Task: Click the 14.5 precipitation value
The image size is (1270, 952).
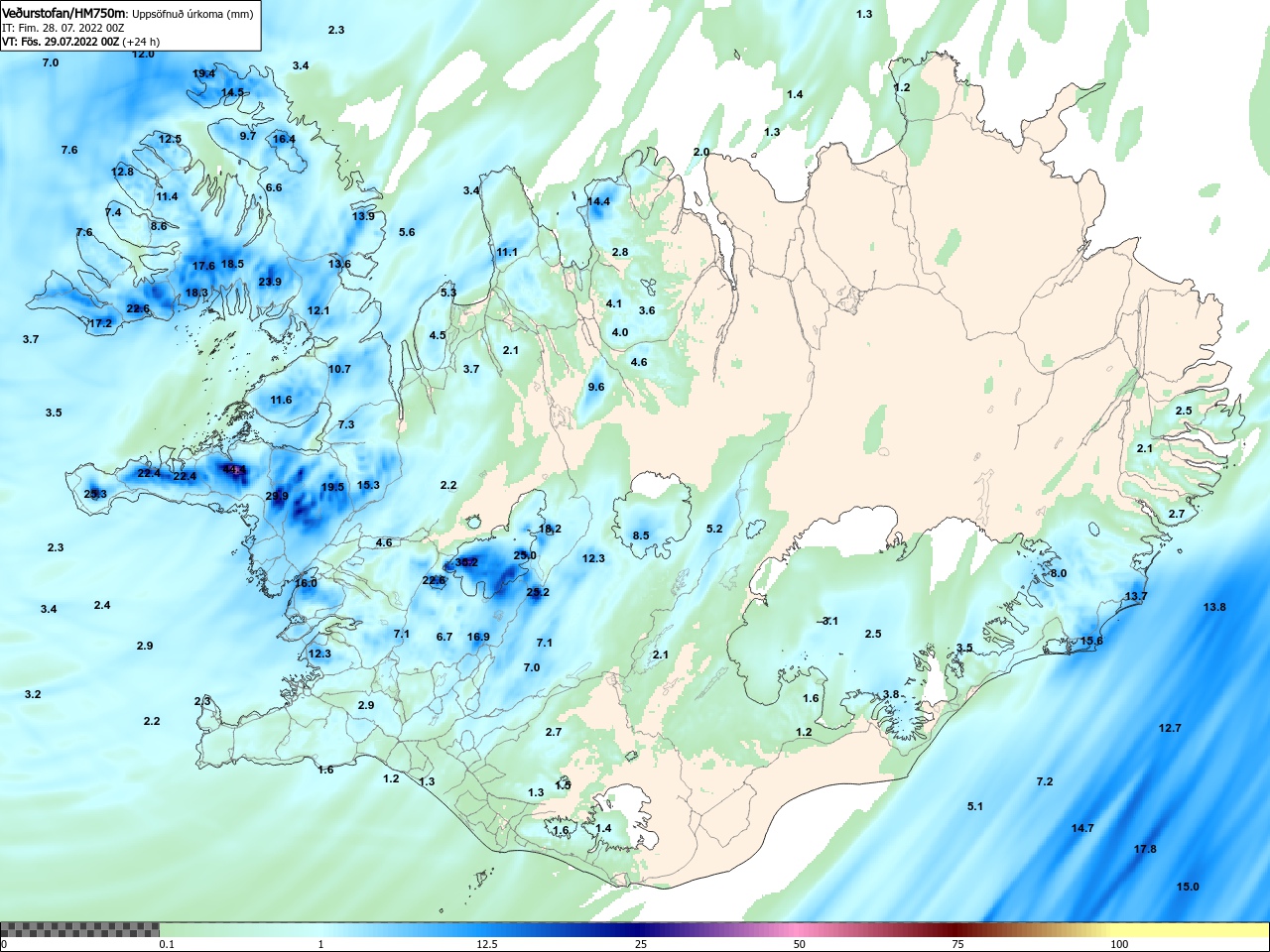Action: point(232,92)
